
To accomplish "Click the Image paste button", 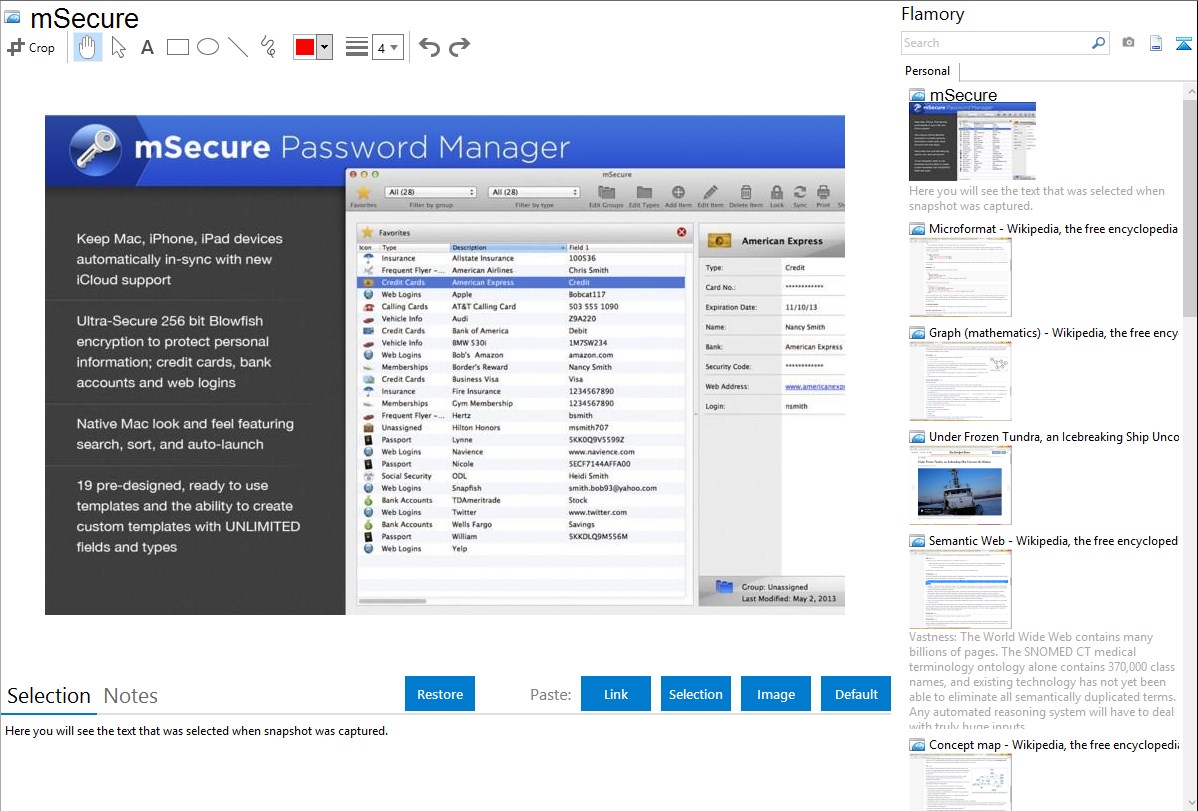I will (775, 694).
